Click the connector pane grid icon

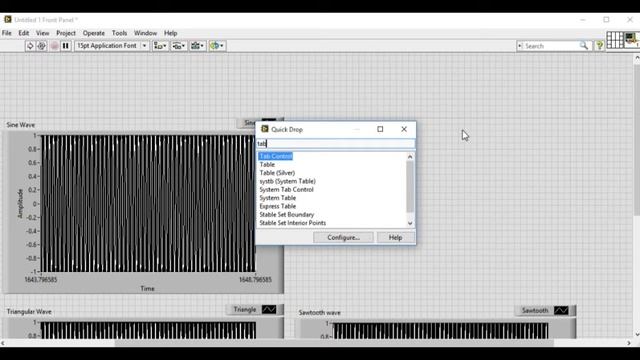tap(615, 40)
